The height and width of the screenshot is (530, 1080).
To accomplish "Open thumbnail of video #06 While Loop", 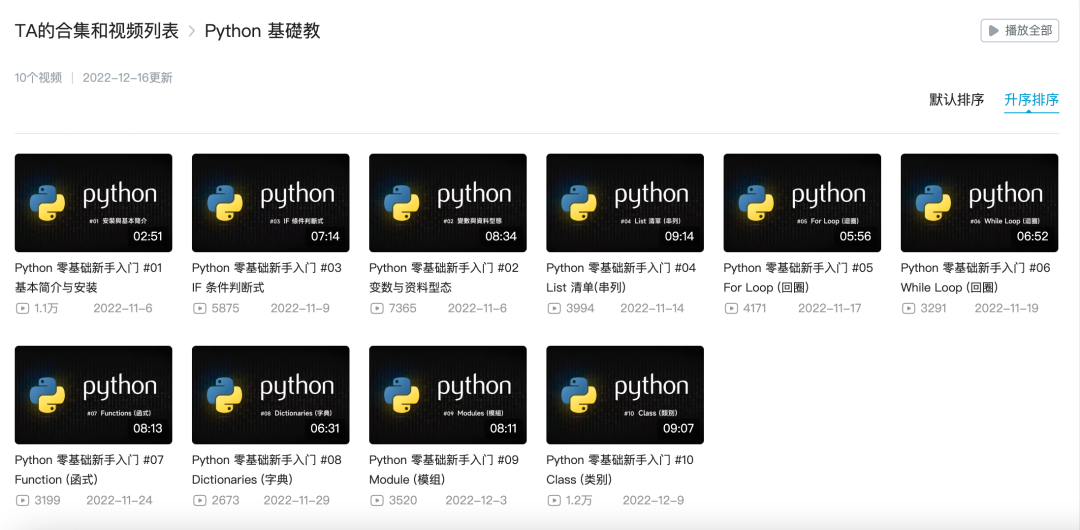I will click(x=979, y=203).
